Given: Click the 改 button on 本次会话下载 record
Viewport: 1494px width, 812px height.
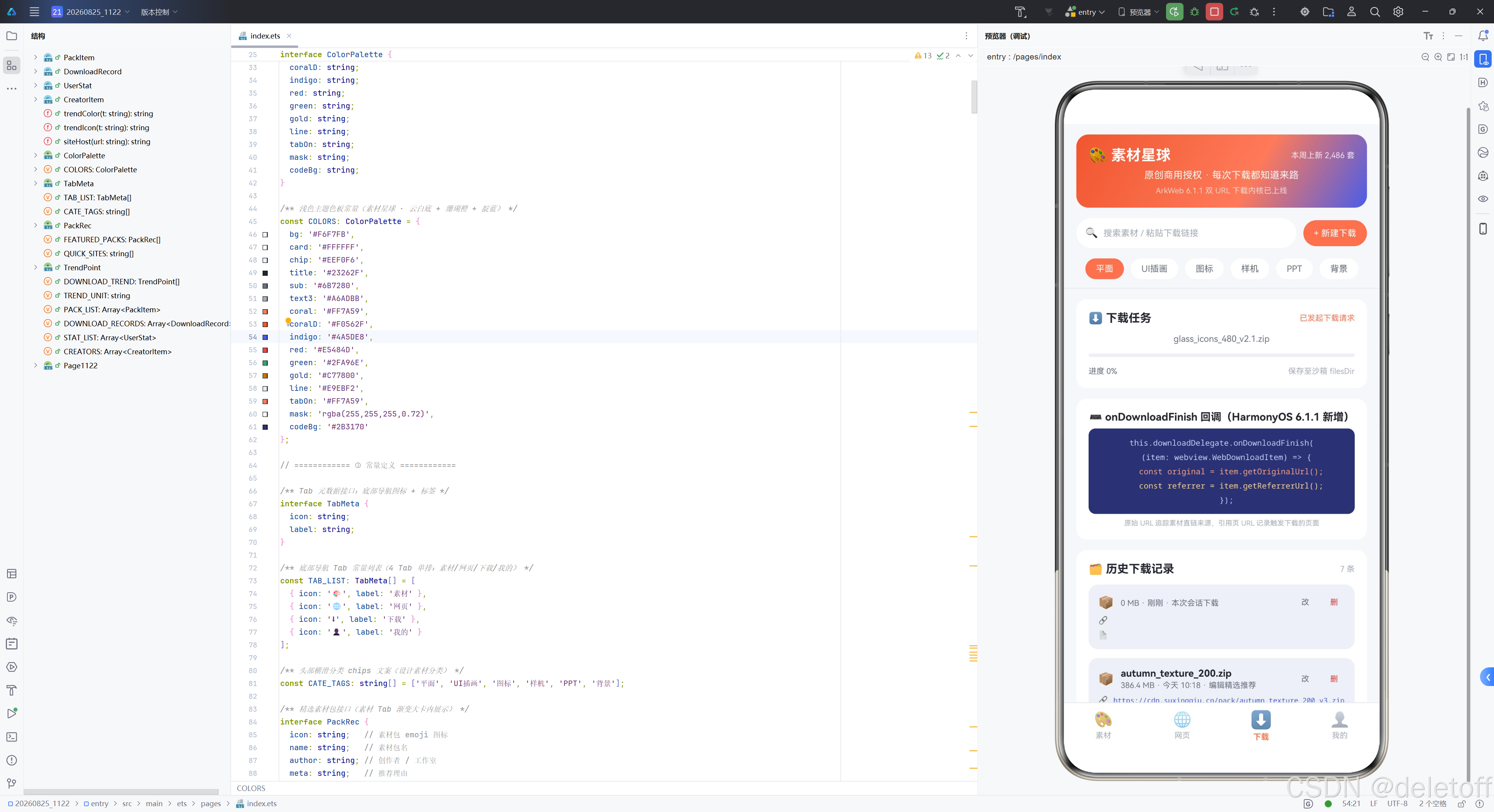Looking at the screenshot, I should (x=1305, y=602).
